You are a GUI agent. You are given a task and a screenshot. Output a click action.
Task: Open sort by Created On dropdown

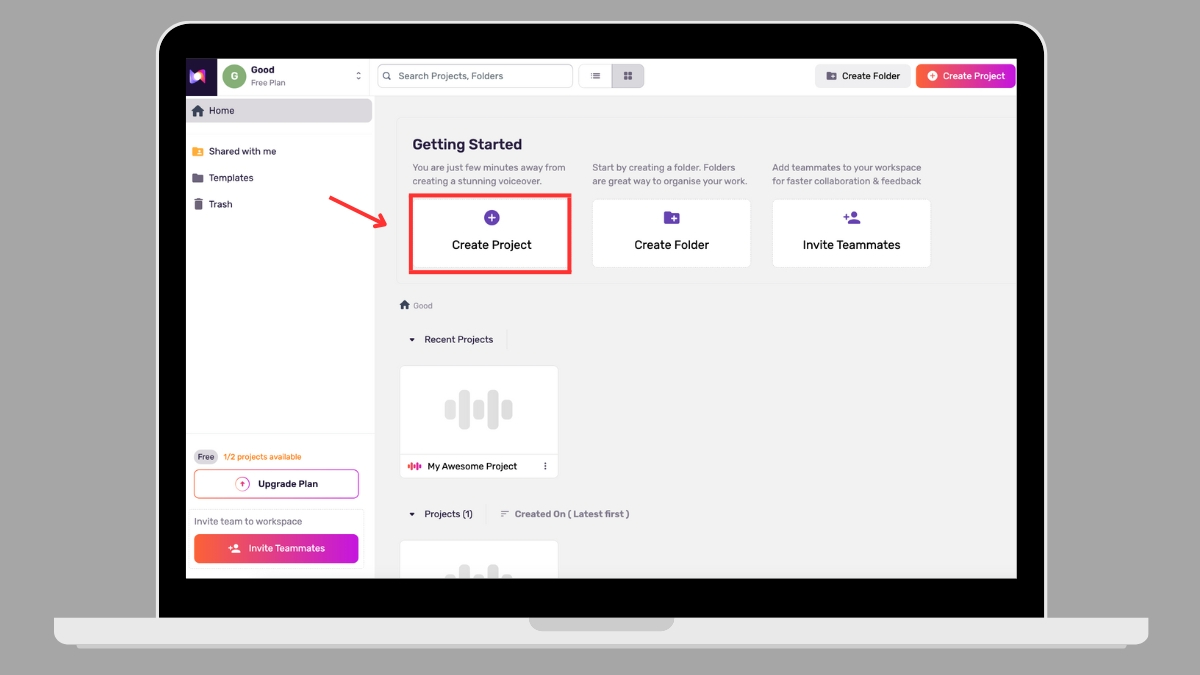(x=565, y=514)
